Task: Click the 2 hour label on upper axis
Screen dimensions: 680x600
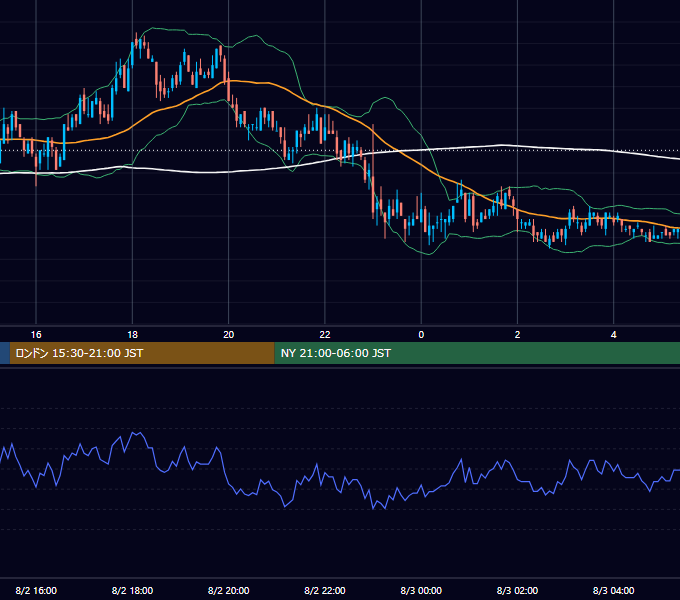Action: pos(517,335)
